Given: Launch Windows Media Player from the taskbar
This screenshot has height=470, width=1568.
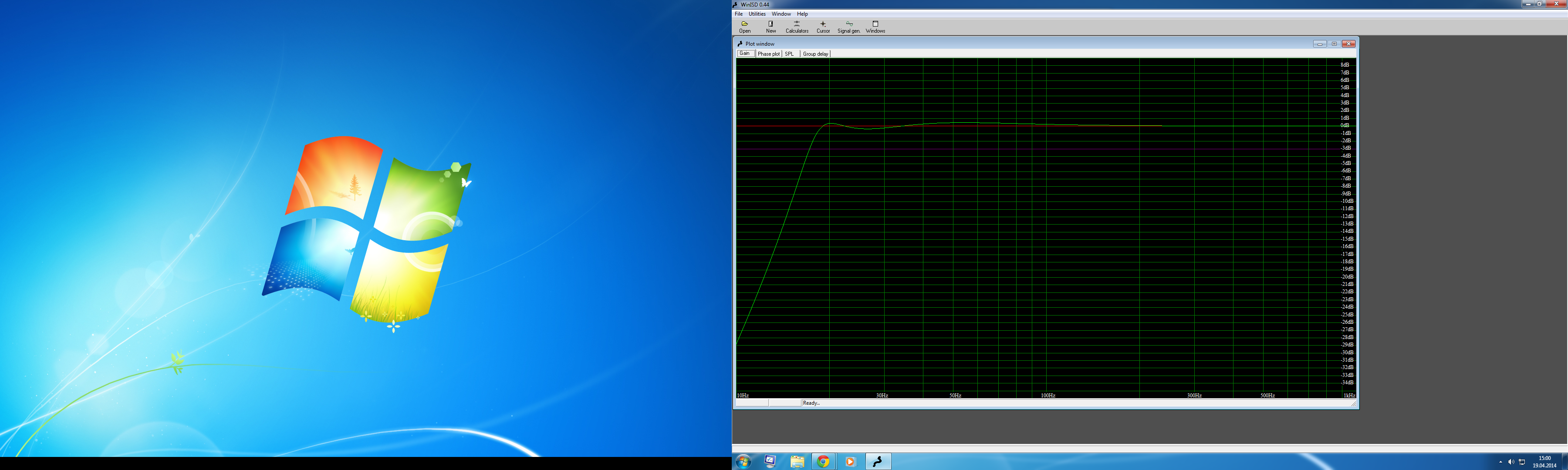Looking at the screenshot, I should (850, 461).
